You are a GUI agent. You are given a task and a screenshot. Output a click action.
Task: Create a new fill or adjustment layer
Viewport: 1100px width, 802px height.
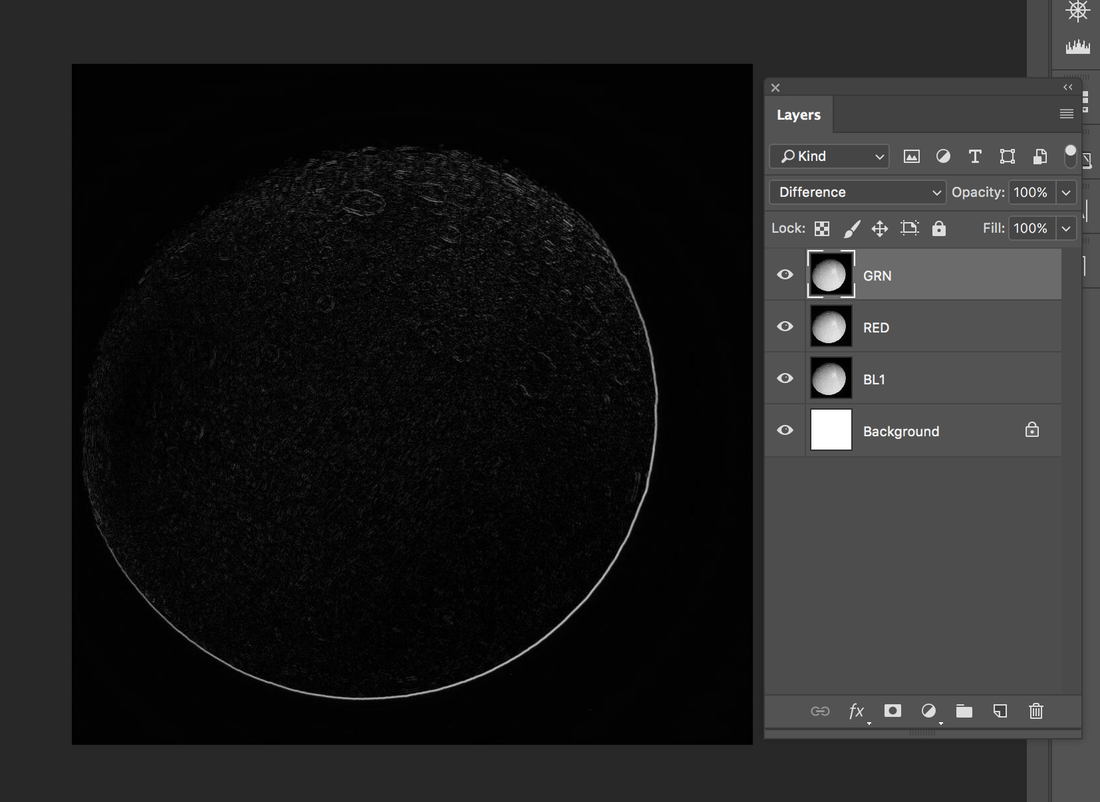pyautogui.click(x=929, y=711)
